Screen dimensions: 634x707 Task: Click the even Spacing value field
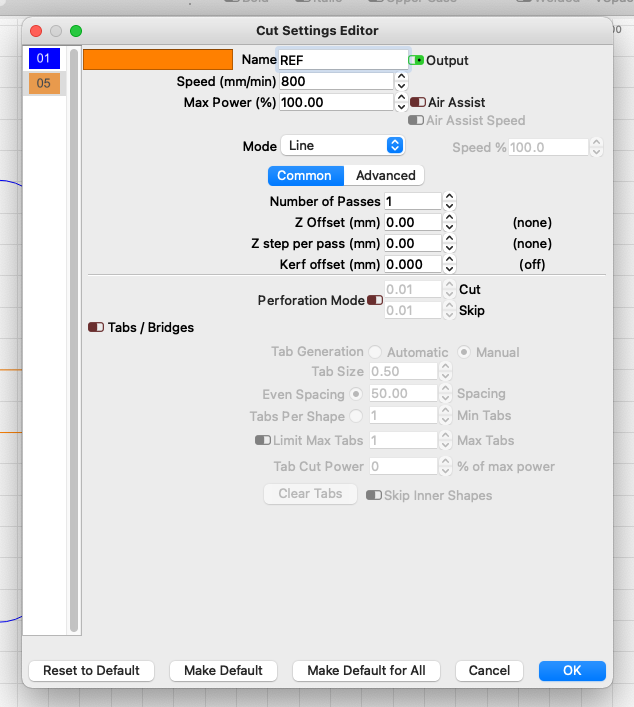pos(404,393)
